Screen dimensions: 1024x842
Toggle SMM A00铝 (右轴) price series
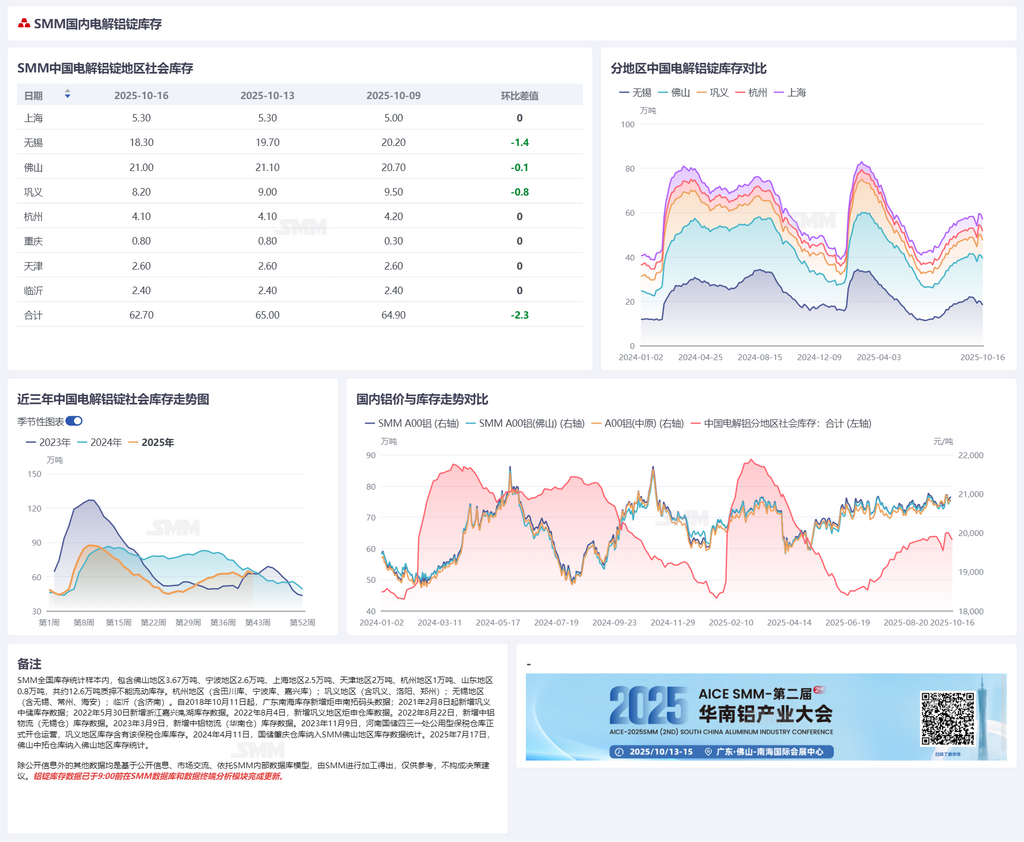click(406, 424)
